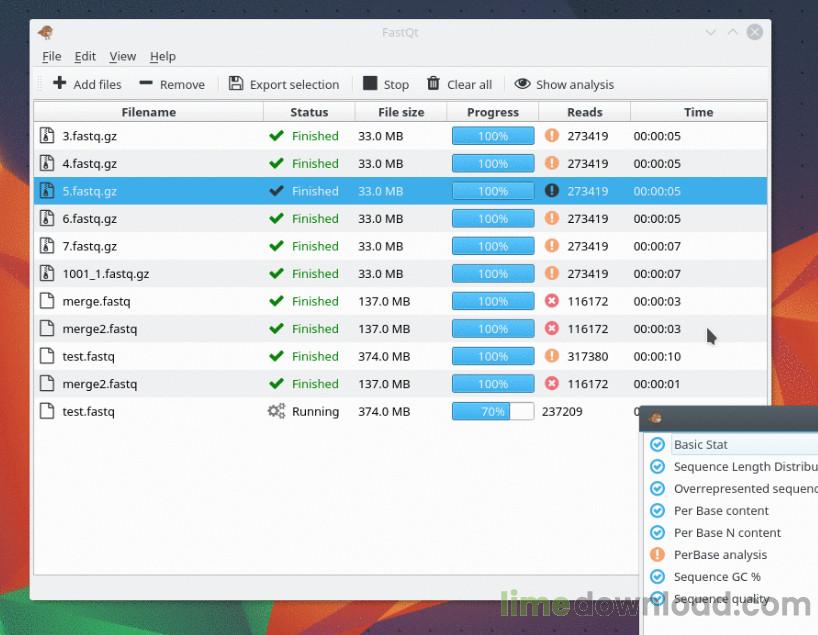Click the Clear all button label
The width and height of the screenshot is (818, 635).
(470, 85)
